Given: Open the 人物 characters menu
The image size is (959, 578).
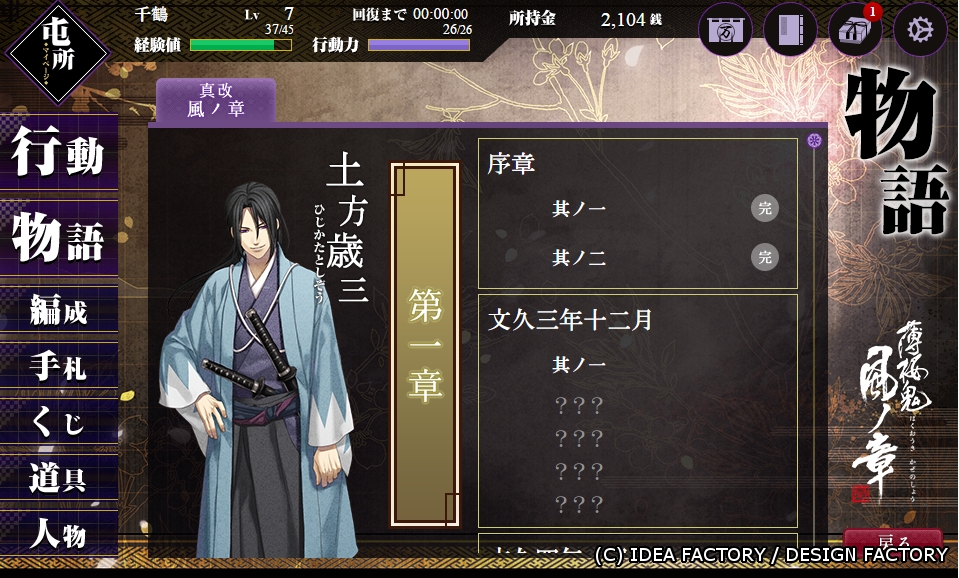Looking at the screenshot, I should point(59,533).
